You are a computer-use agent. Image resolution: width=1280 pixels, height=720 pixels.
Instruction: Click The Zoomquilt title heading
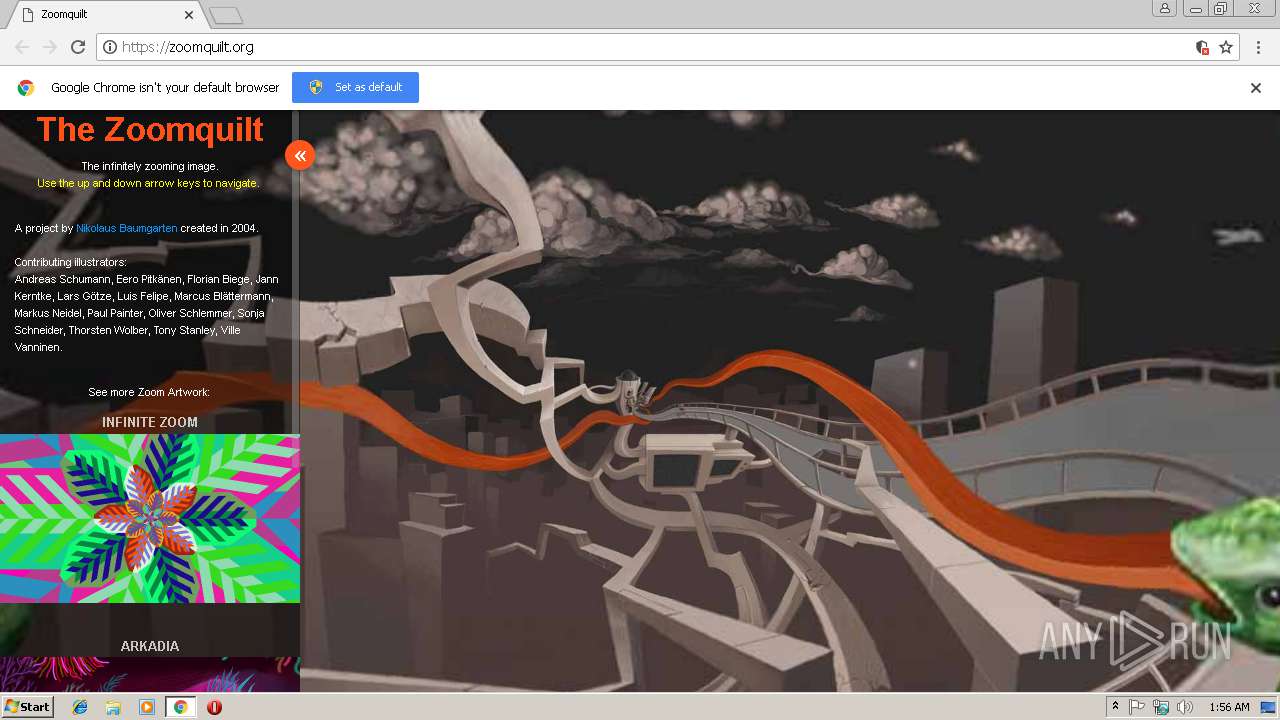tap(150, 129)
